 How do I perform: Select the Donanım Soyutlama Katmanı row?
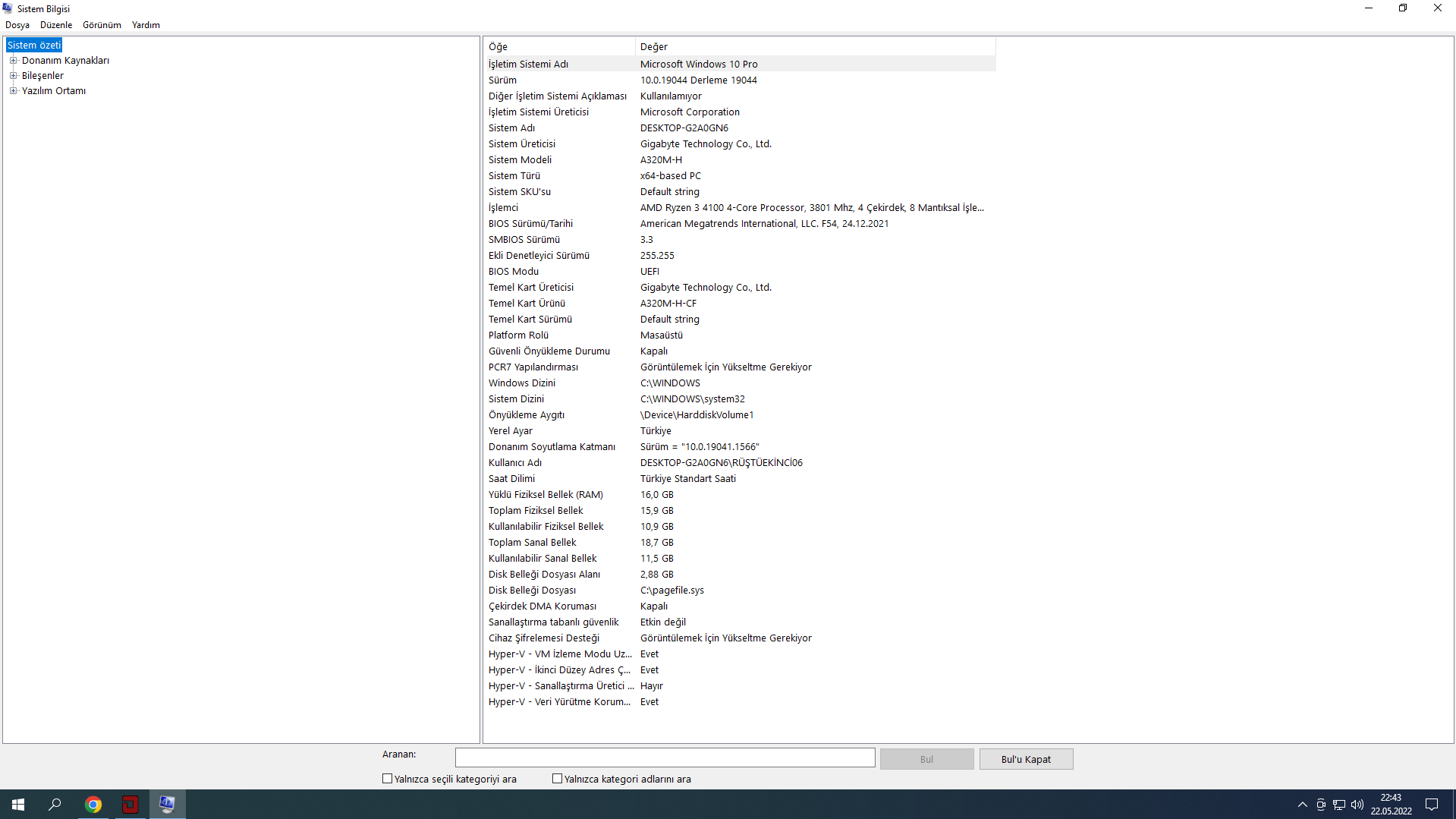740,447
